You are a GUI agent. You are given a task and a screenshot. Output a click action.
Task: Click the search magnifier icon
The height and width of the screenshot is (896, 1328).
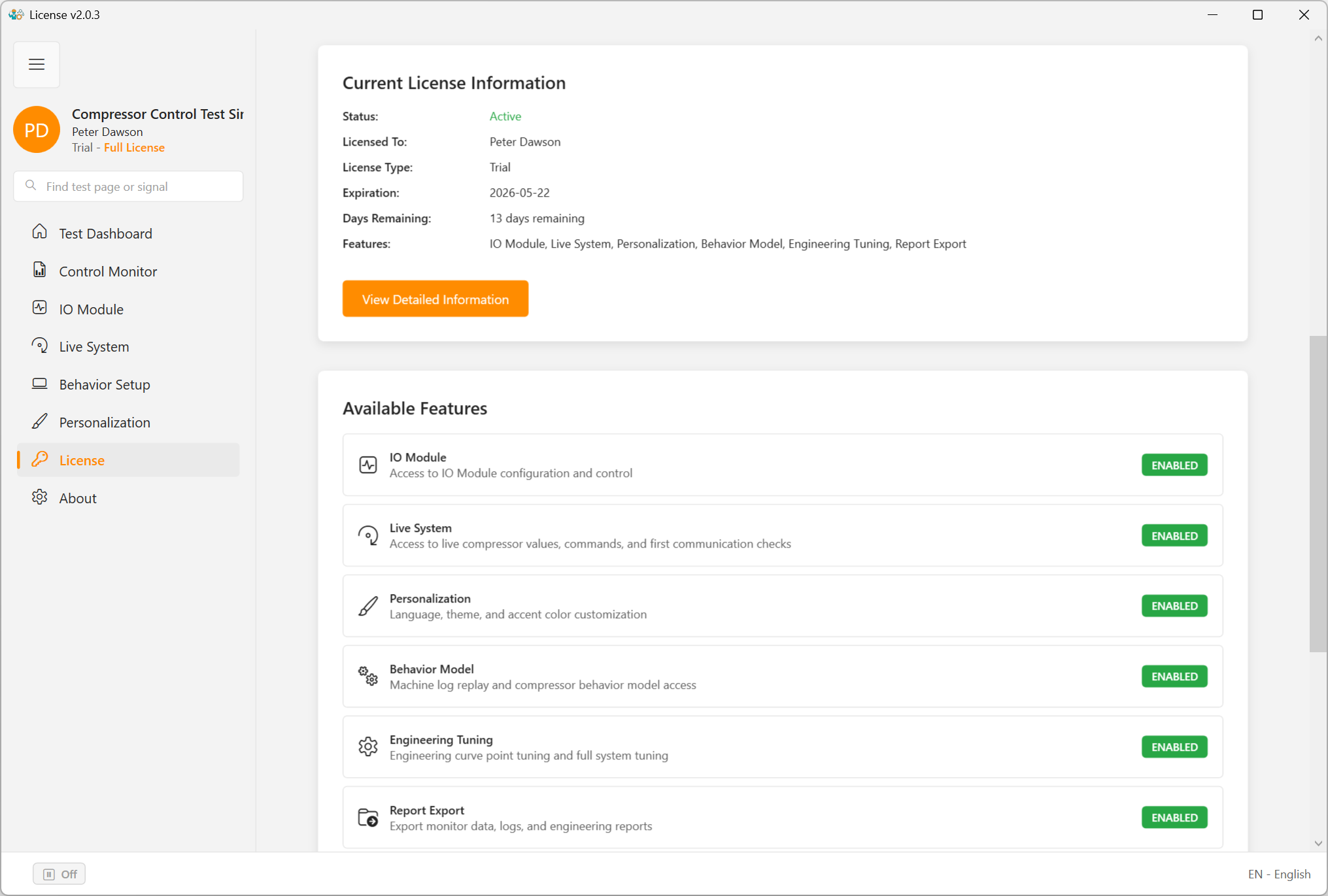pyautogui.click(x=31, y=186)
